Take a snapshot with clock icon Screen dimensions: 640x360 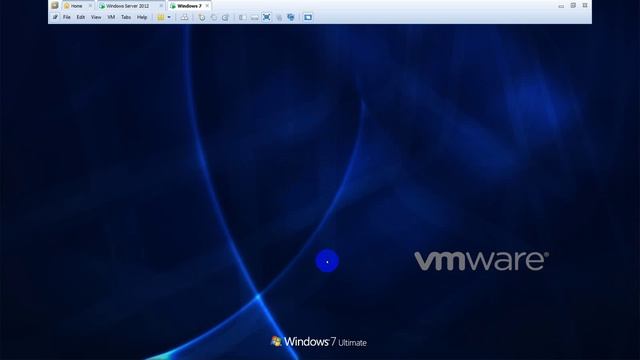coord(202,17)
